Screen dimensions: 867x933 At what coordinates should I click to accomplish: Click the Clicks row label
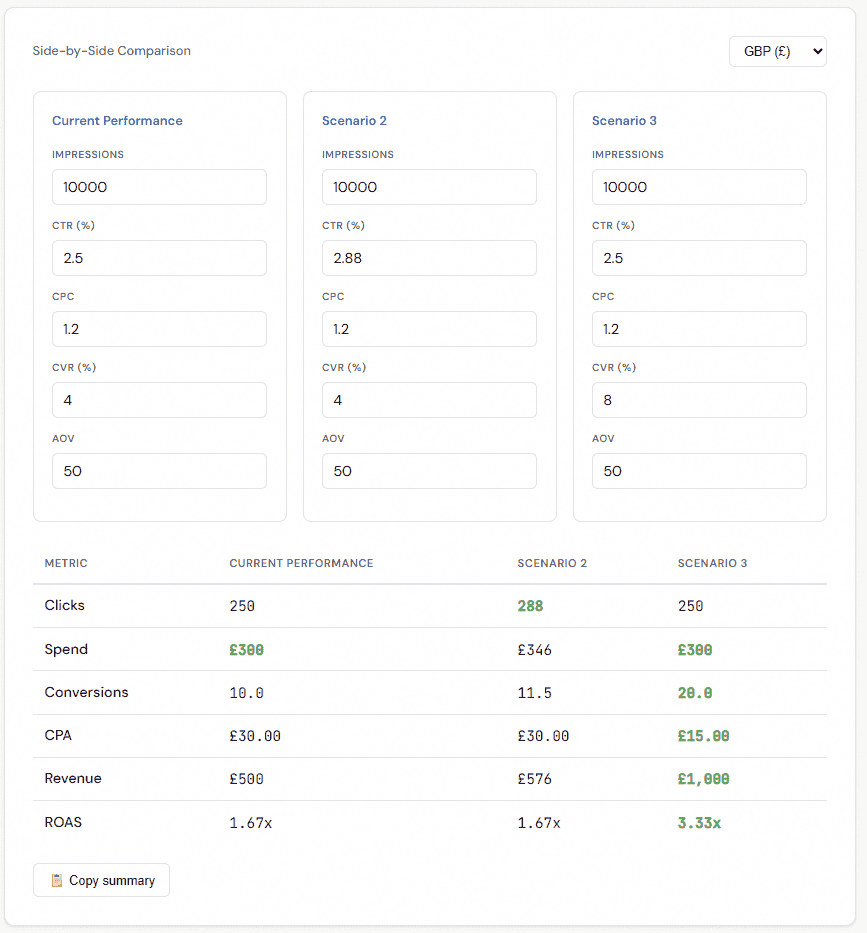tap(64, 605)
